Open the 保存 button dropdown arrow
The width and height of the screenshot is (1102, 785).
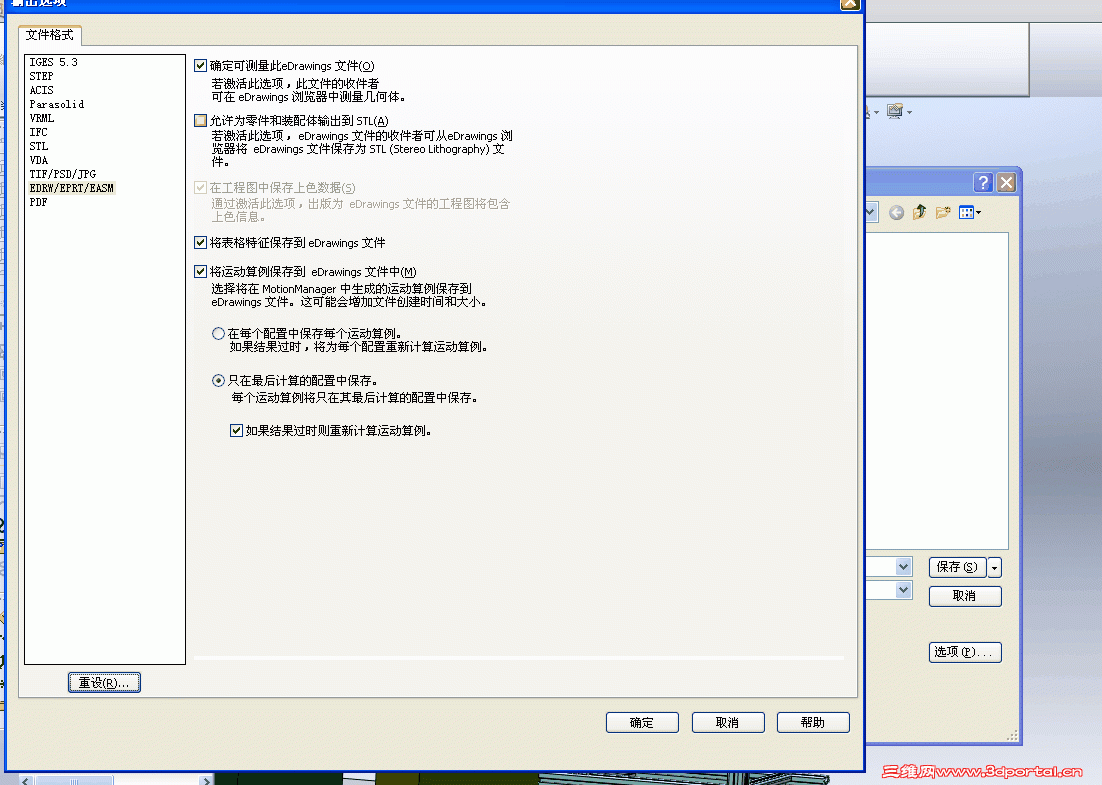[x=994, y=567]
